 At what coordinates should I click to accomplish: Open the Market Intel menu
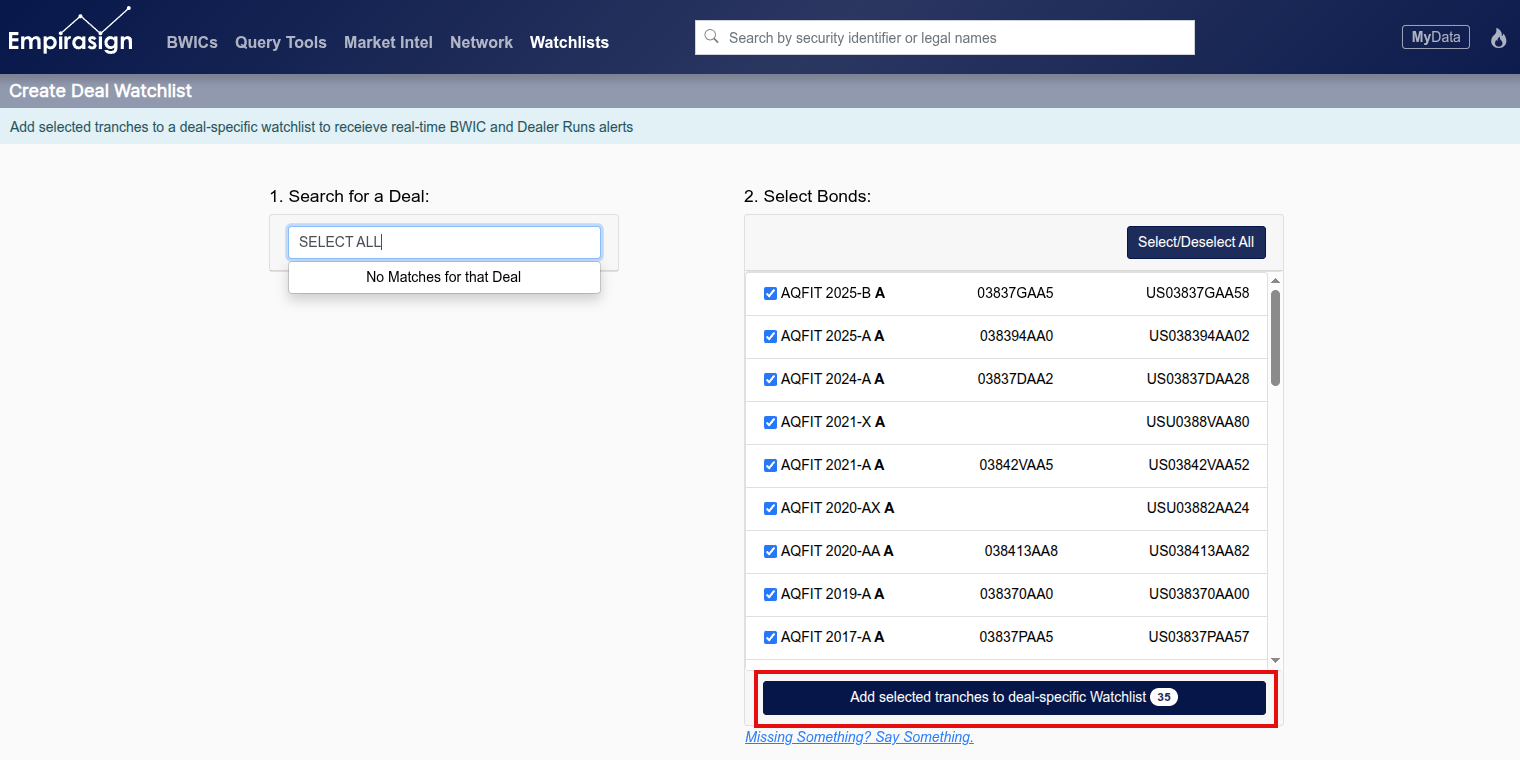(x=388, y=42)
